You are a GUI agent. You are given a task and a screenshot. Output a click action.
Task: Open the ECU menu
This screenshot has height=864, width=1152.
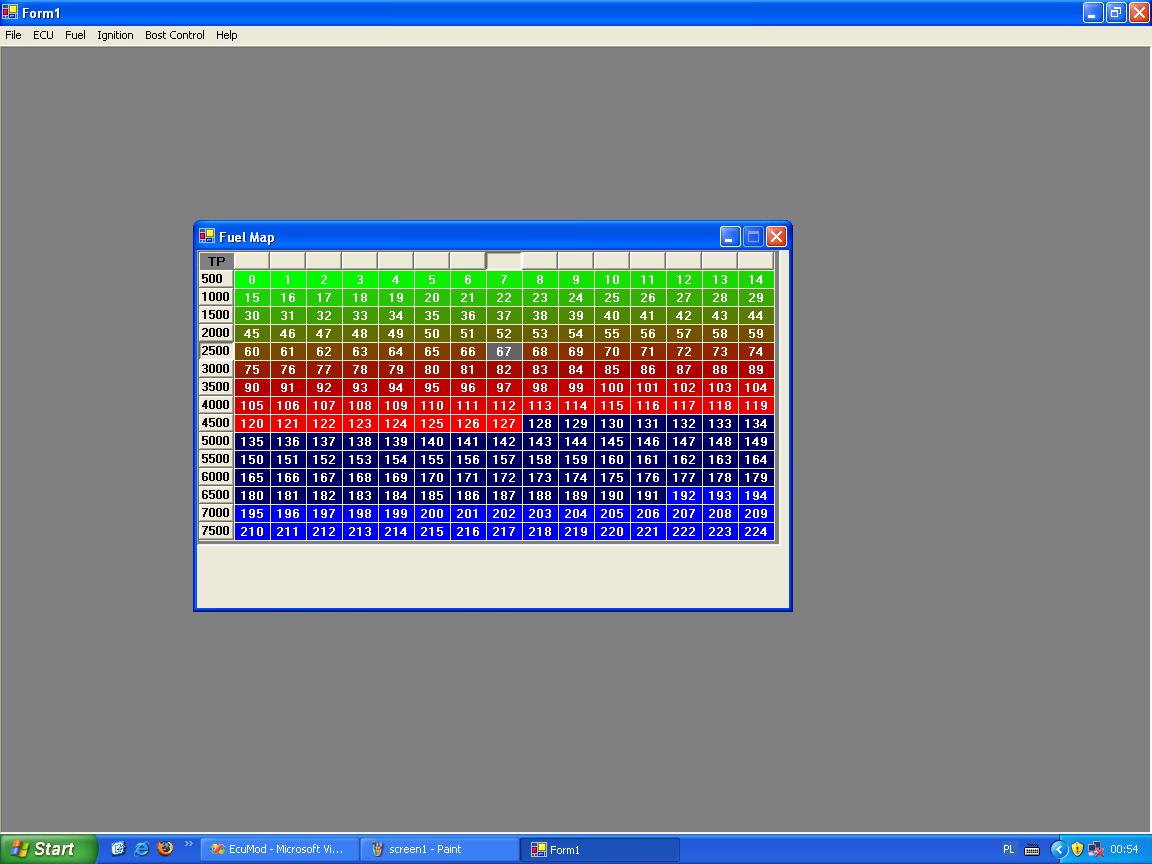coord(43,35)
